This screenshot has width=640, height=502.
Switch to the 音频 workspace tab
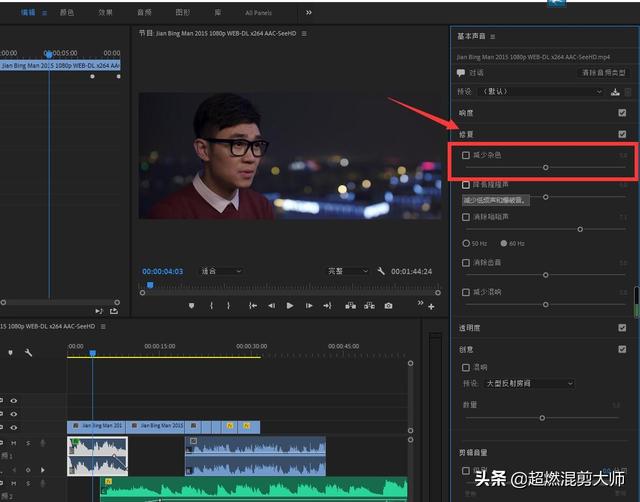(x=144, y=13)
